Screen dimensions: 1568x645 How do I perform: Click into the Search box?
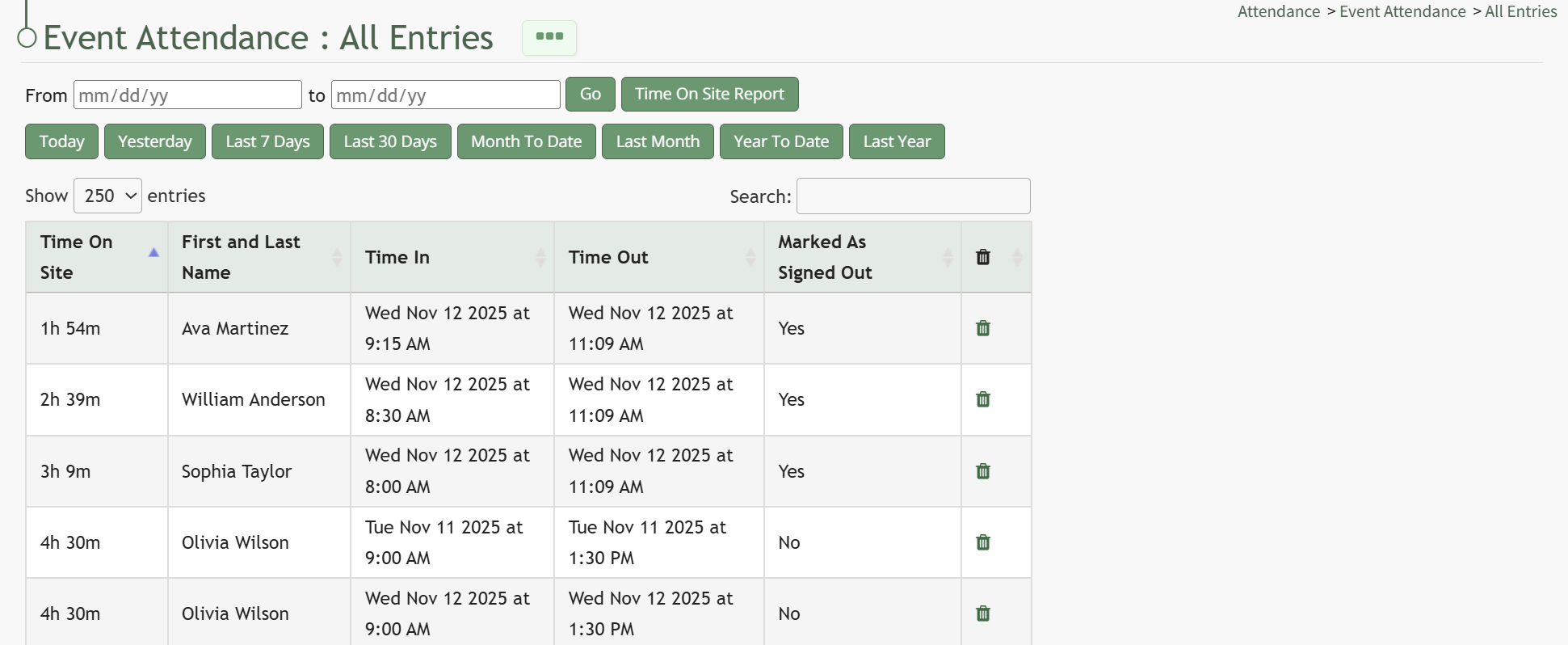coord(913,196)
